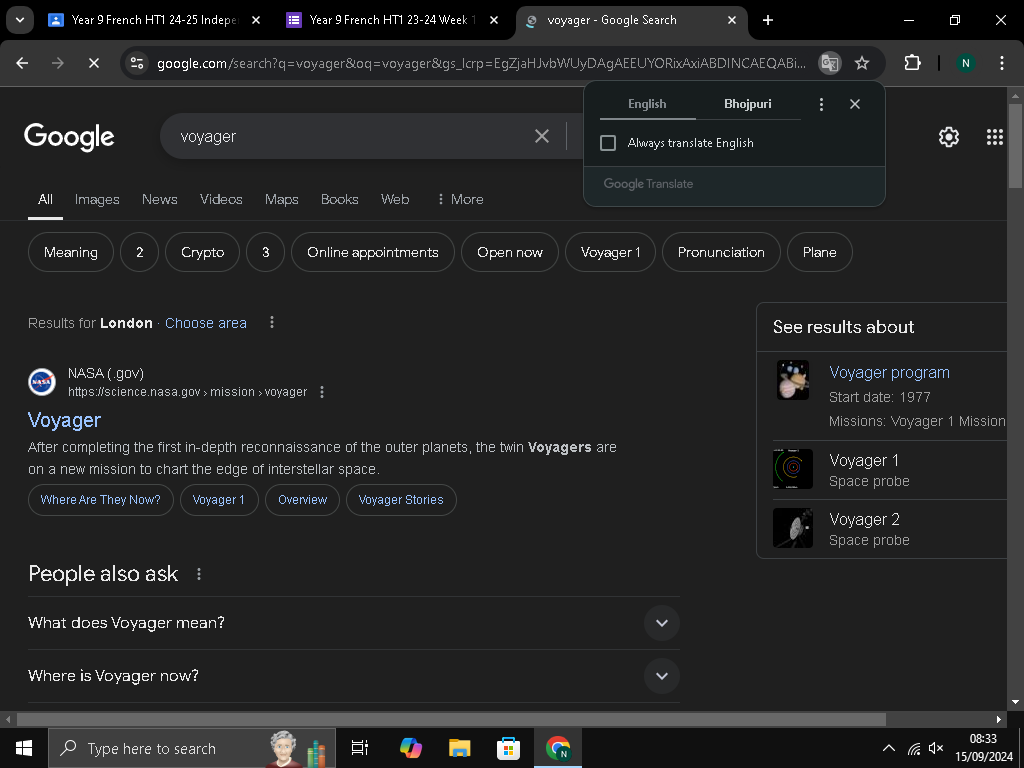Image resolution: width=1024 pixels, height=768 pixels.
Task: Close the translate popup
Action: pyautogui.click(x=855, y=104)
